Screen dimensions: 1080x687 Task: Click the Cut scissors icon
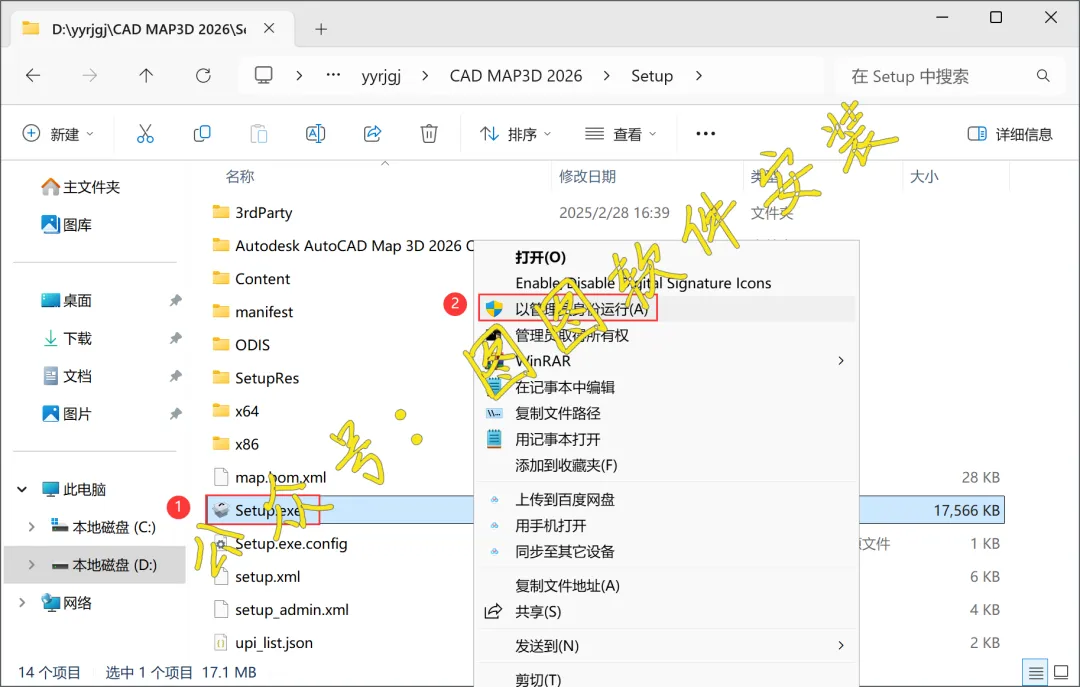[x=145, y=134]
